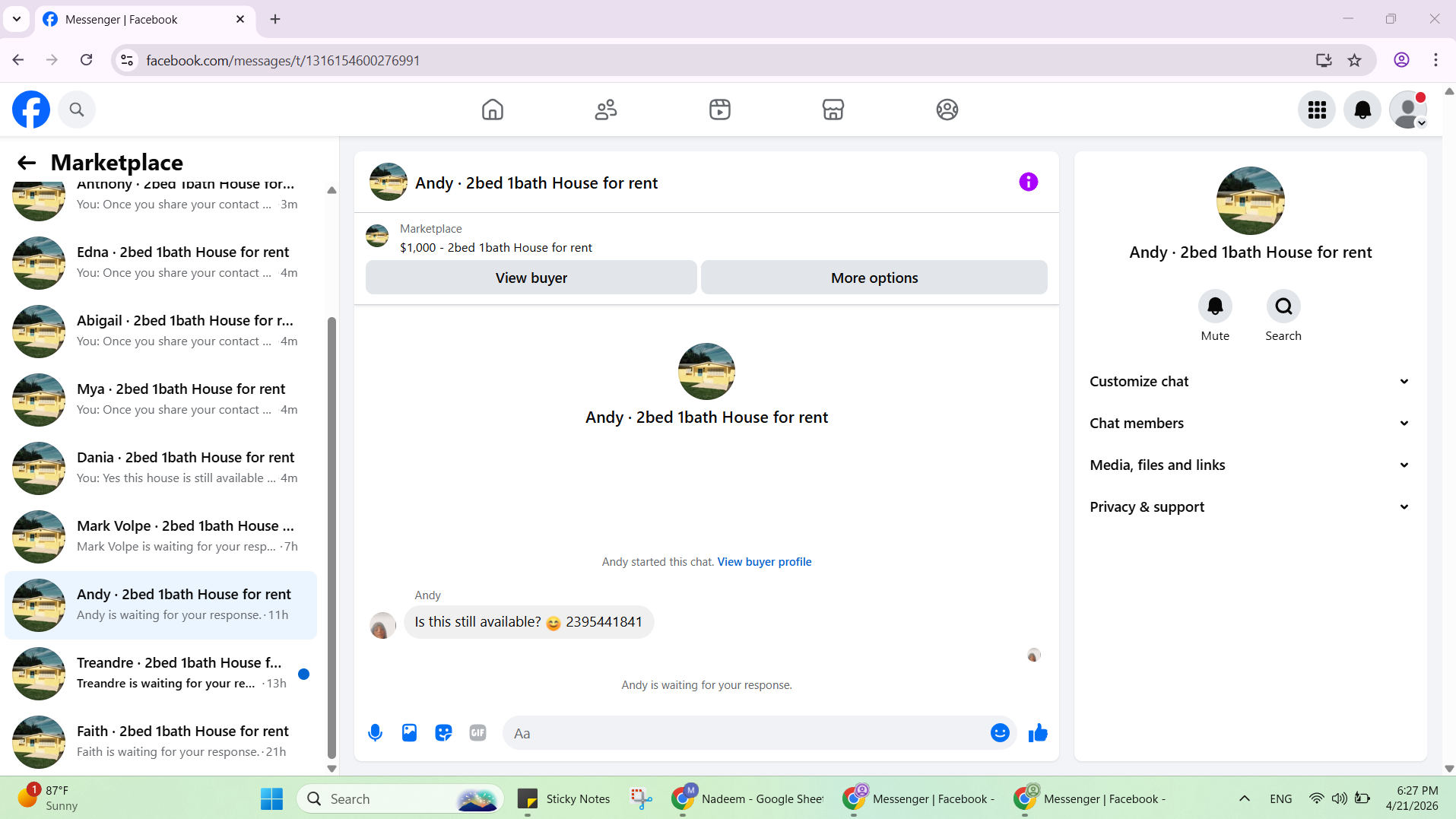The width and height of the screenshot is (1456, 819).
Task: Click the More options button
Action: tap(874, 278)
